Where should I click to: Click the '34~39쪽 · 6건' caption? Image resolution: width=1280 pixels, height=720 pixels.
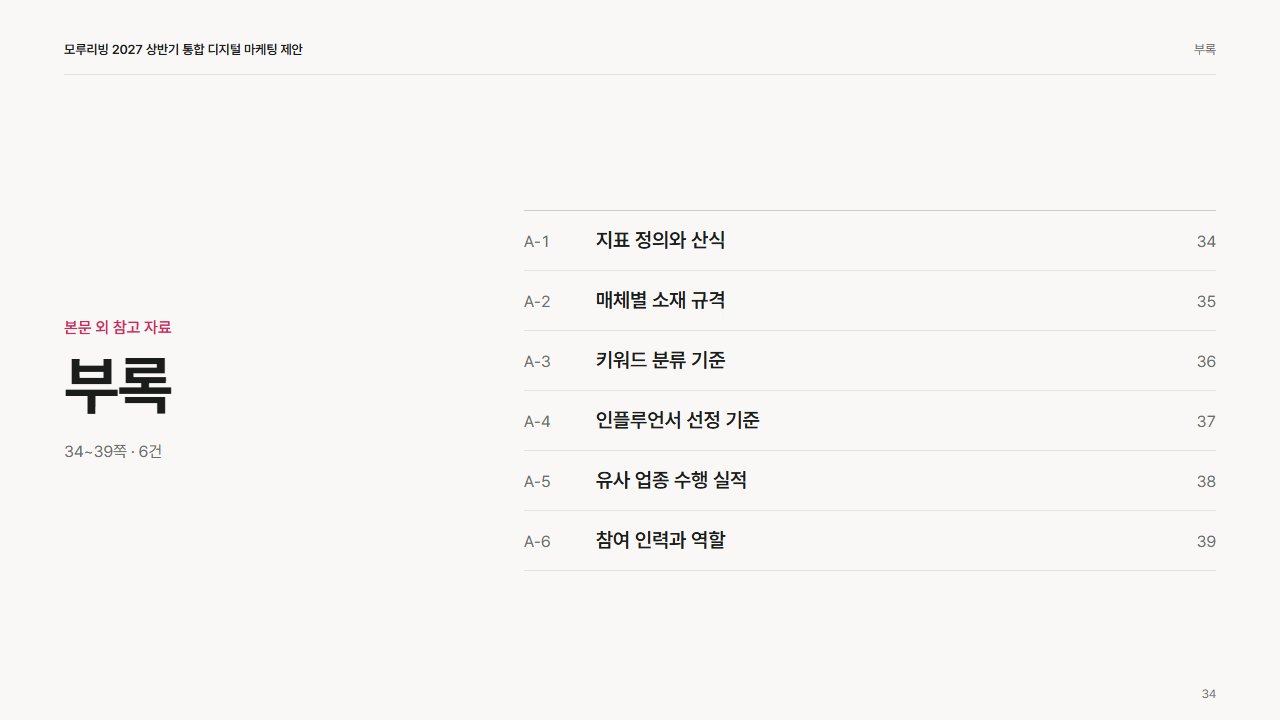(113, 451)
